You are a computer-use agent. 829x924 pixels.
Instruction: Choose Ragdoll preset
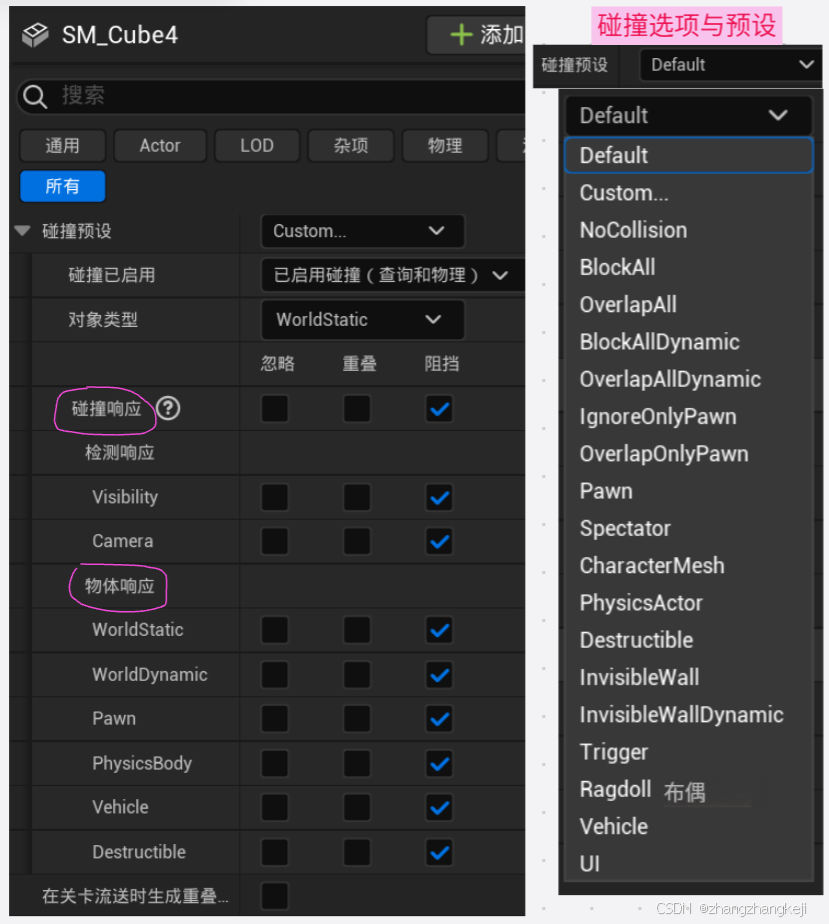[x=689, y=789]
